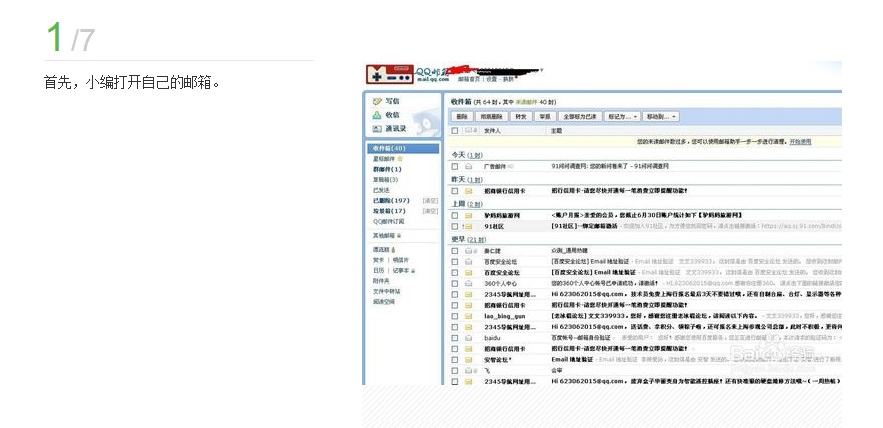Open the 百度帐号--邮箱身份验证 message subject
This screenshot has width=883, height=428.
point(581,338)
